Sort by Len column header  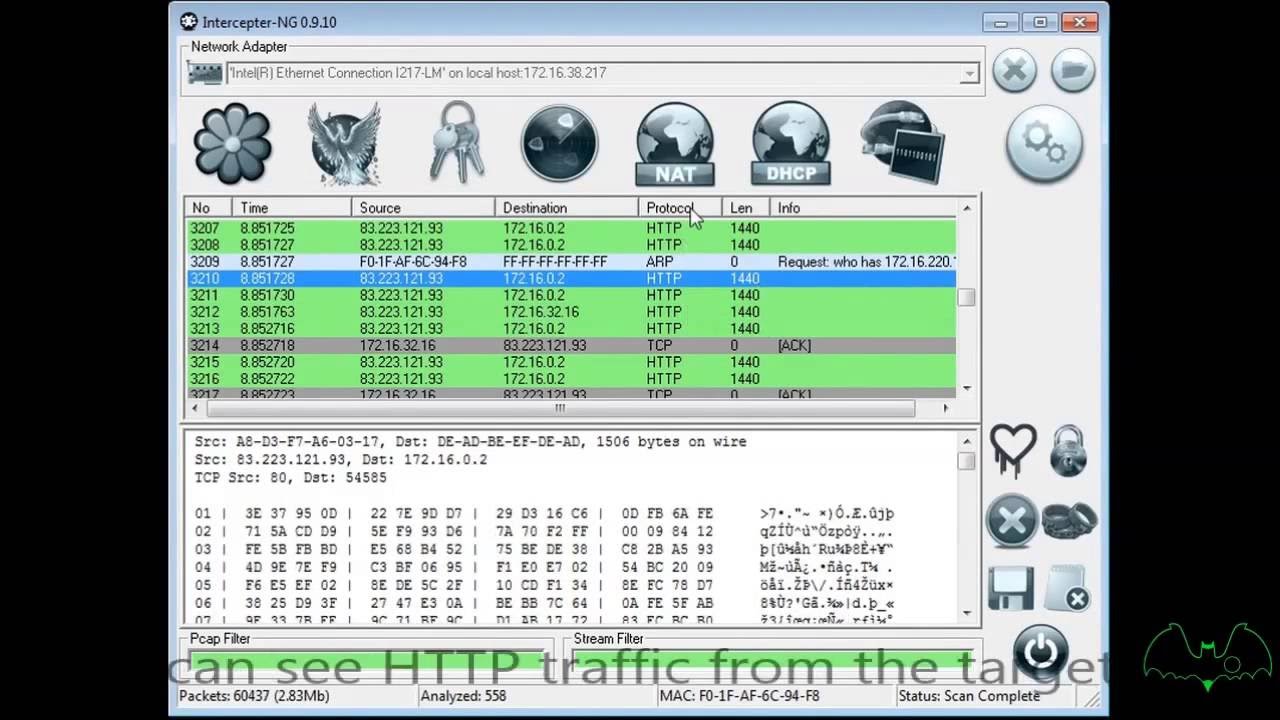(x=746, y=208)
